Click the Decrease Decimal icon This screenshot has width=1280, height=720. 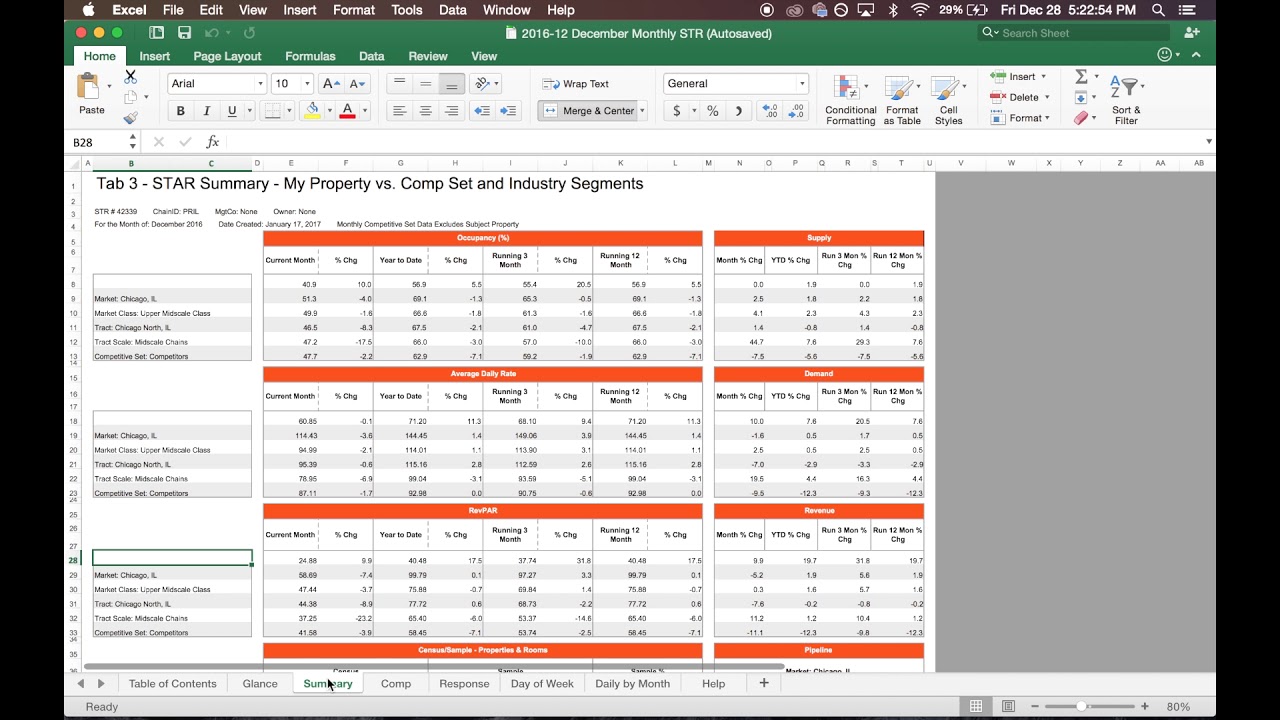(x=795, y=111)
